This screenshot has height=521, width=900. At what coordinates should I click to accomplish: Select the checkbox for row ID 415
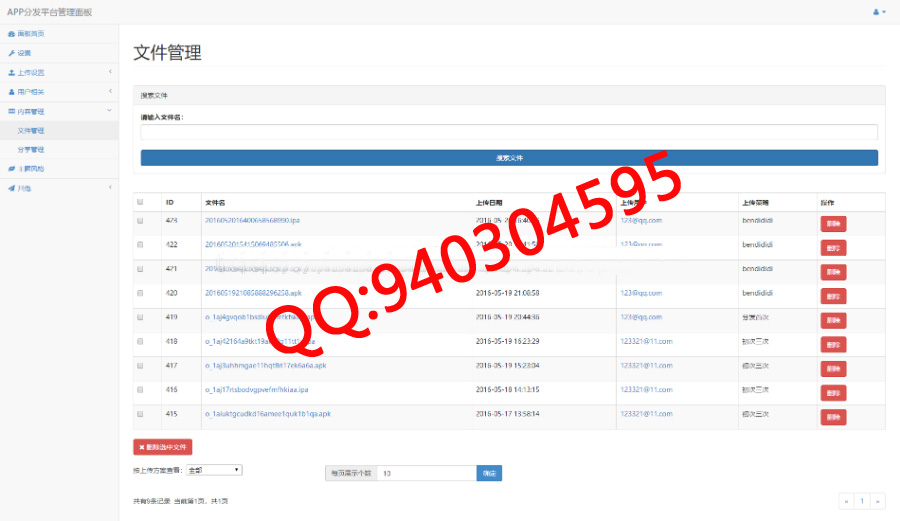coord(140,414)
